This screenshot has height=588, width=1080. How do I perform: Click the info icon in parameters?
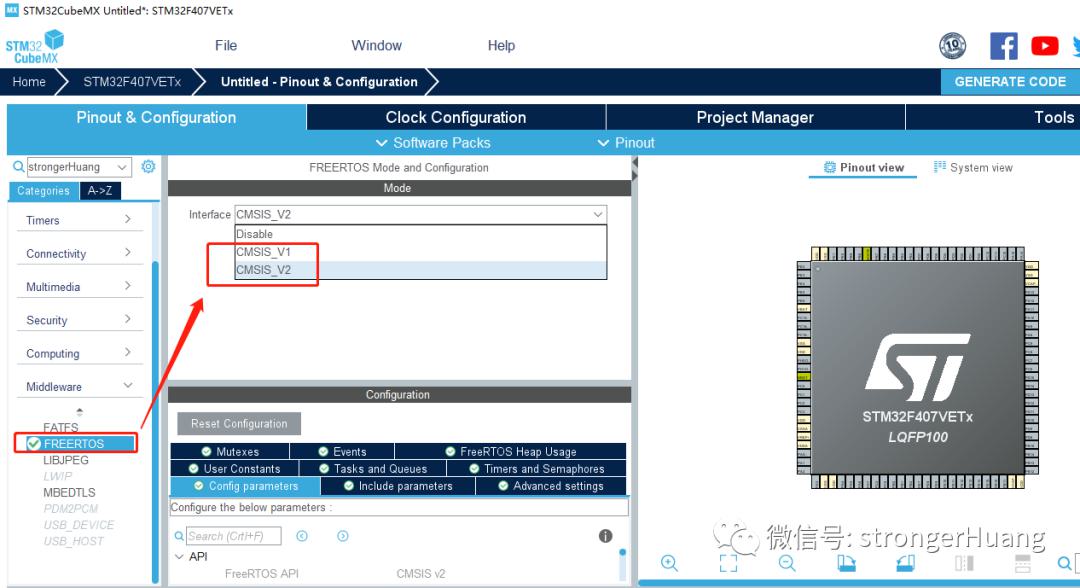point(605,536)
